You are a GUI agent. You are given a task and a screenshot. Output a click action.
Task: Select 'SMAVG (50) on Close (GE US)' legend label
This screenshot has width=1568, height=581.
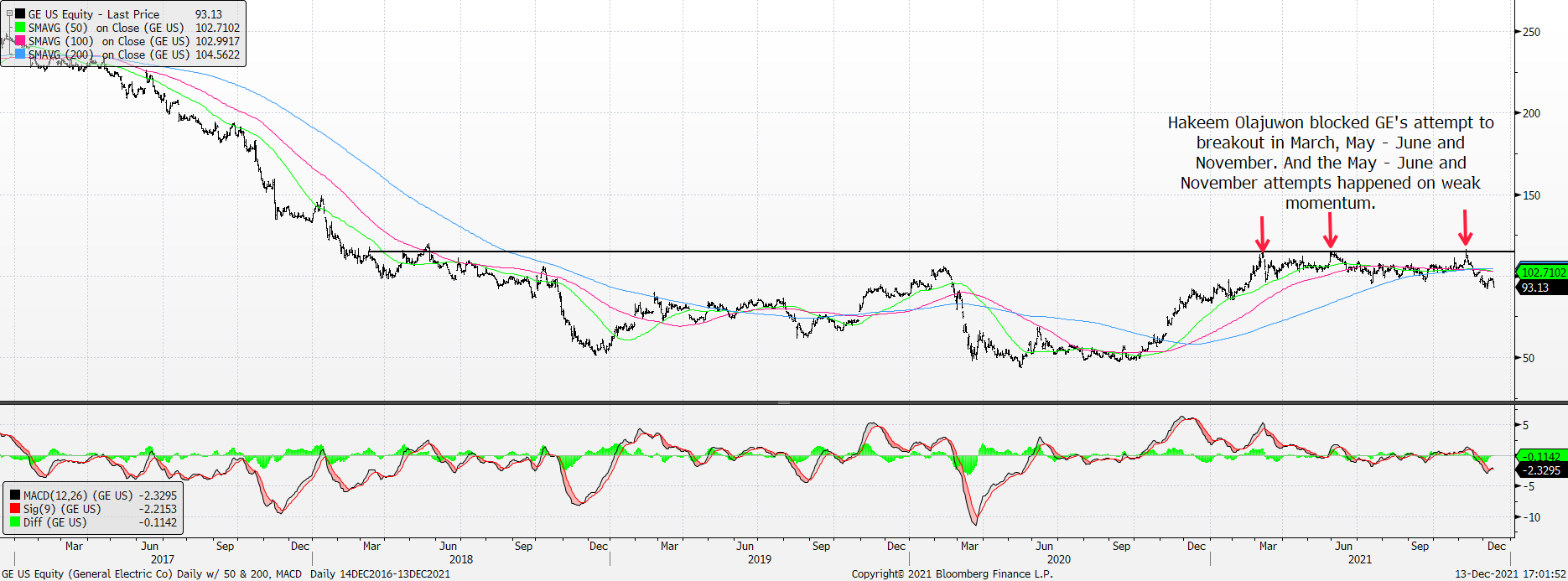pyautogui.click(x=106, y=28)
